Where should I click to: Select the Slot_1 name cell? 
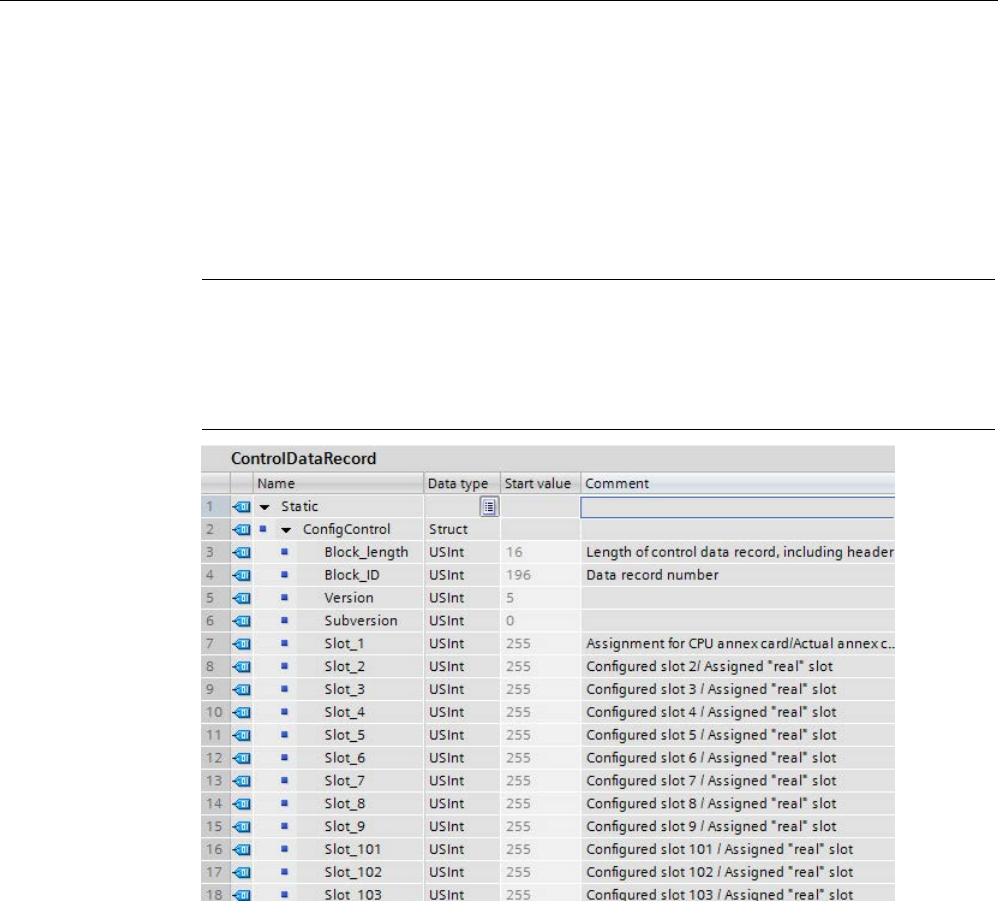tap(344, 644)
